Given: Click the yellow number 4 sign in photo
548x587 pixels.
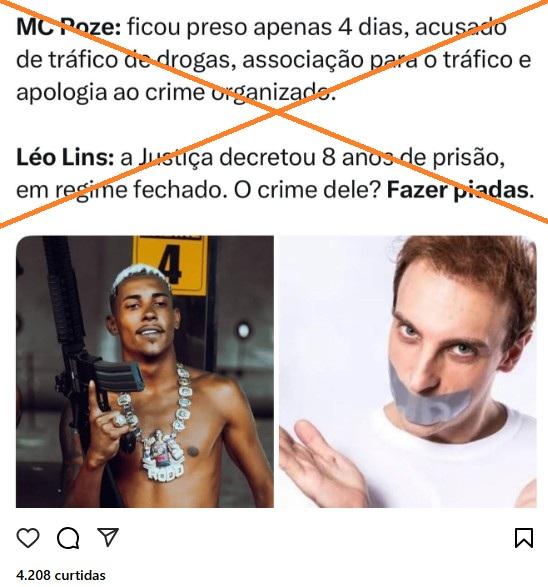Looking at the screenshot, I should [x=171, y=264].
